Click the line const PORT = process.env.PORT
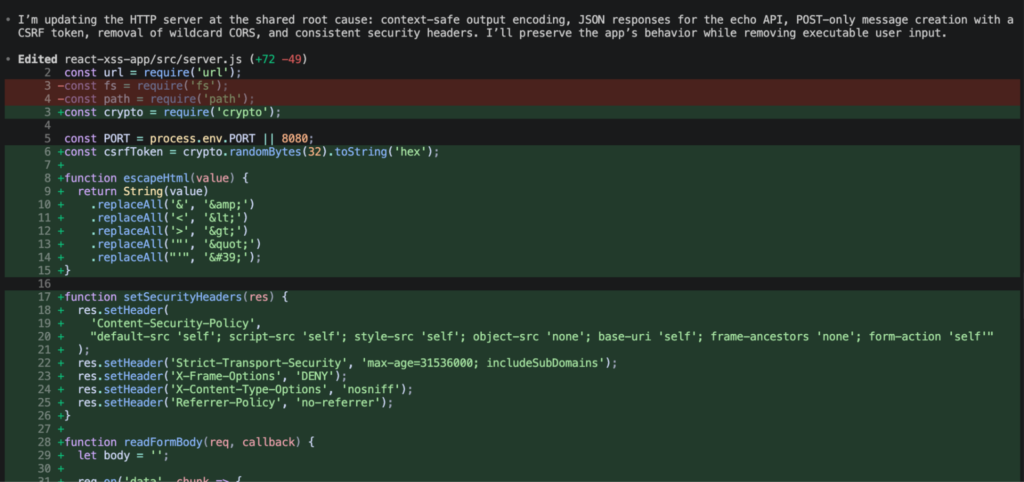The height and width of the screenshot is (482, 1024). click(x=189, y=138)
